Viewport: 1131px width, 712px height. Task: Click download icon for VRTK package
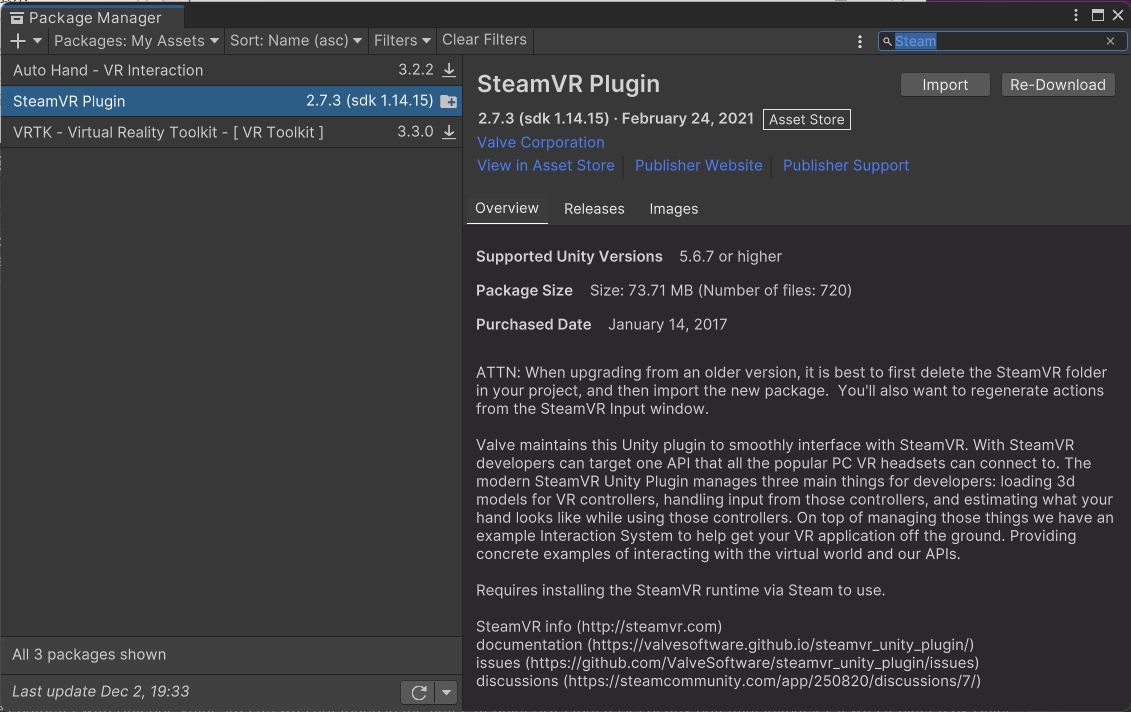449,132
